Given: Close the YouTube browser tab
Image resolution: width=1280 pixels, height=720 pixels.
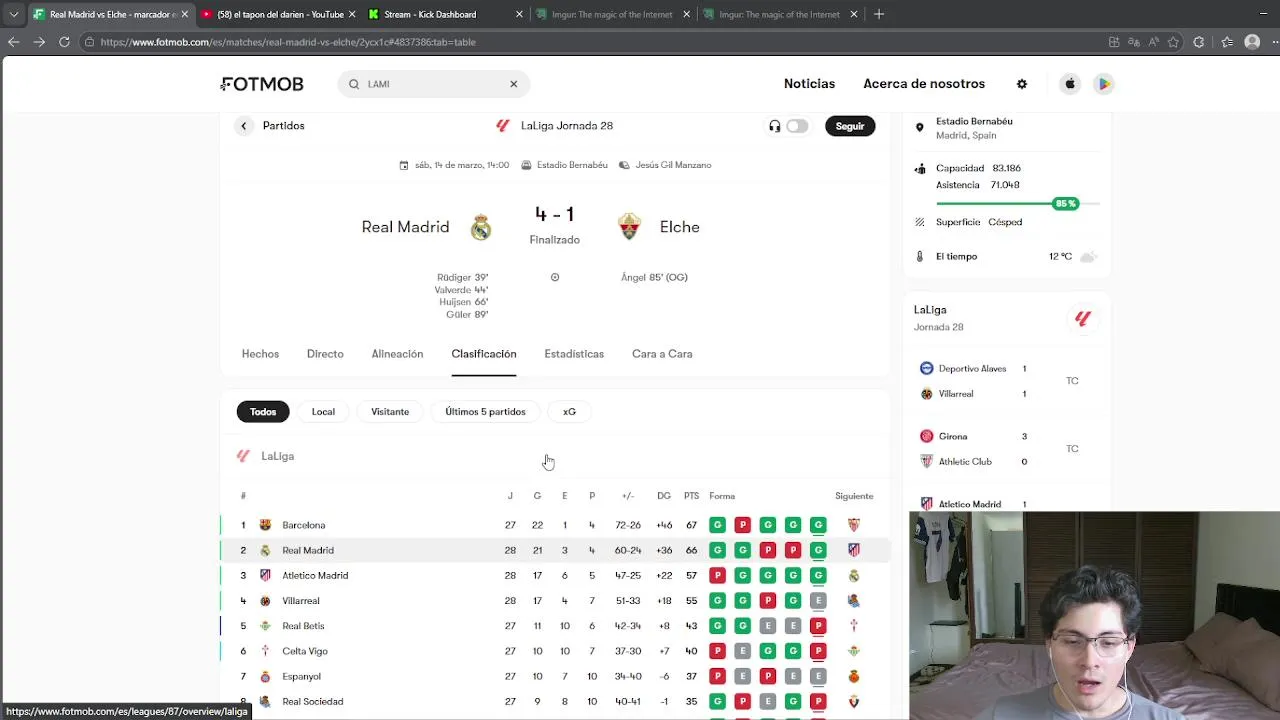Looking at the screenshot, I should (x=352, y=14).
